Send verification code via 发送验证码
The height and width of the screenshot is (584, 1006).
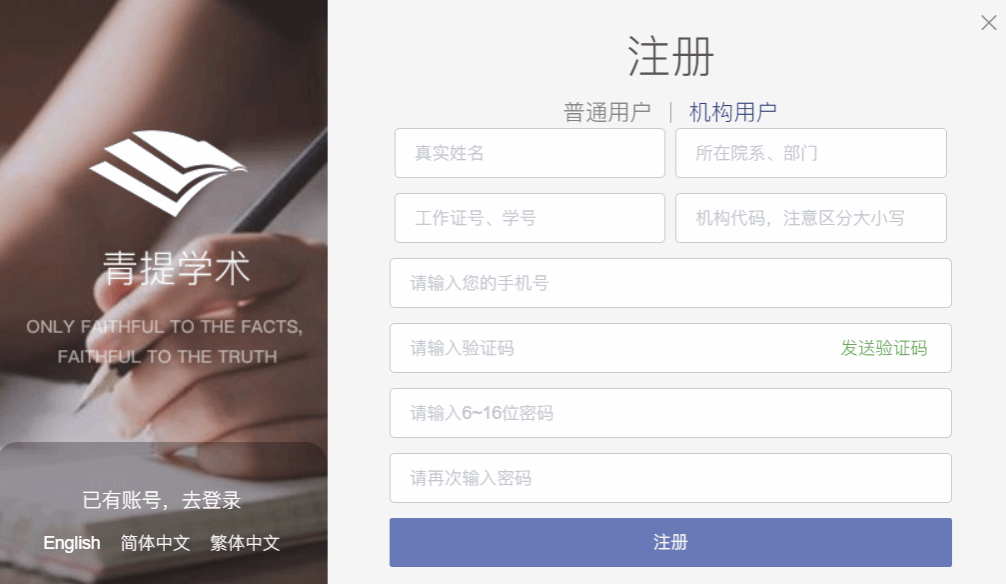[883, 348]
